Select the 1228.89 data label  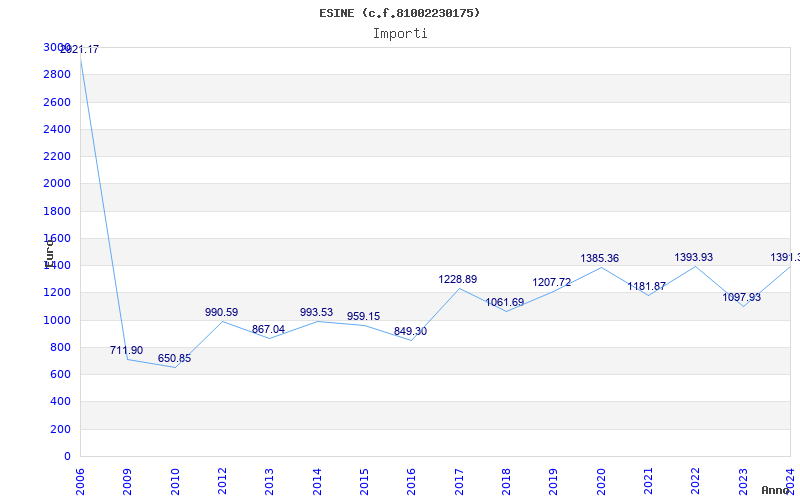(458, 279)
